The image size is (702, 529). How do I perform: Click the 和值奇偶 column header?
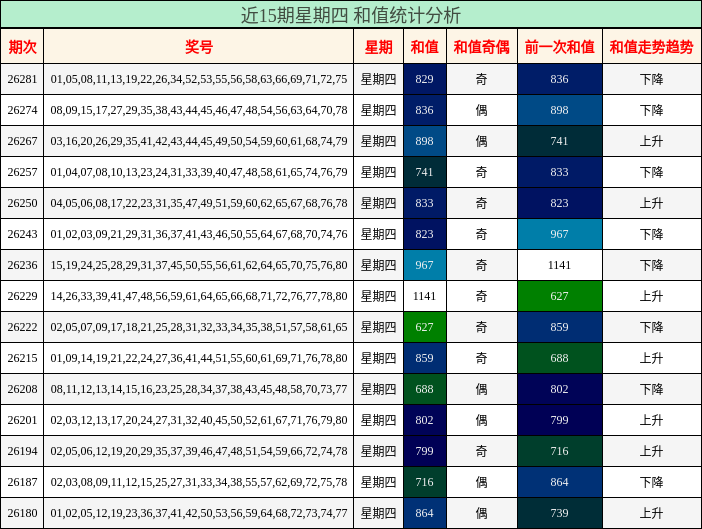click(482, 47)
